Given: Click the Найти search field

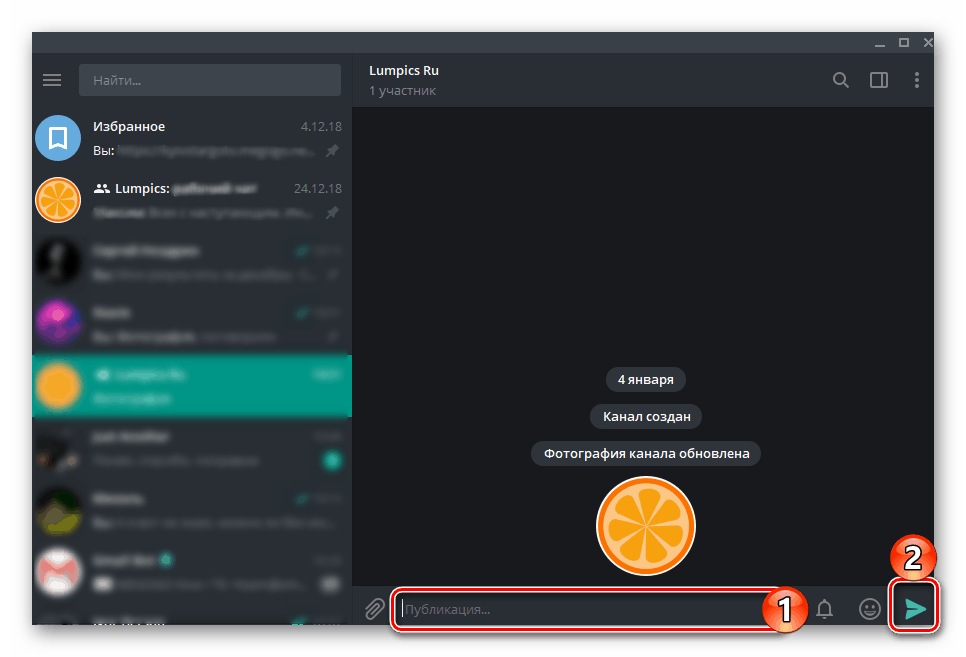Looking at the screenshot, I should click(210, 79).
